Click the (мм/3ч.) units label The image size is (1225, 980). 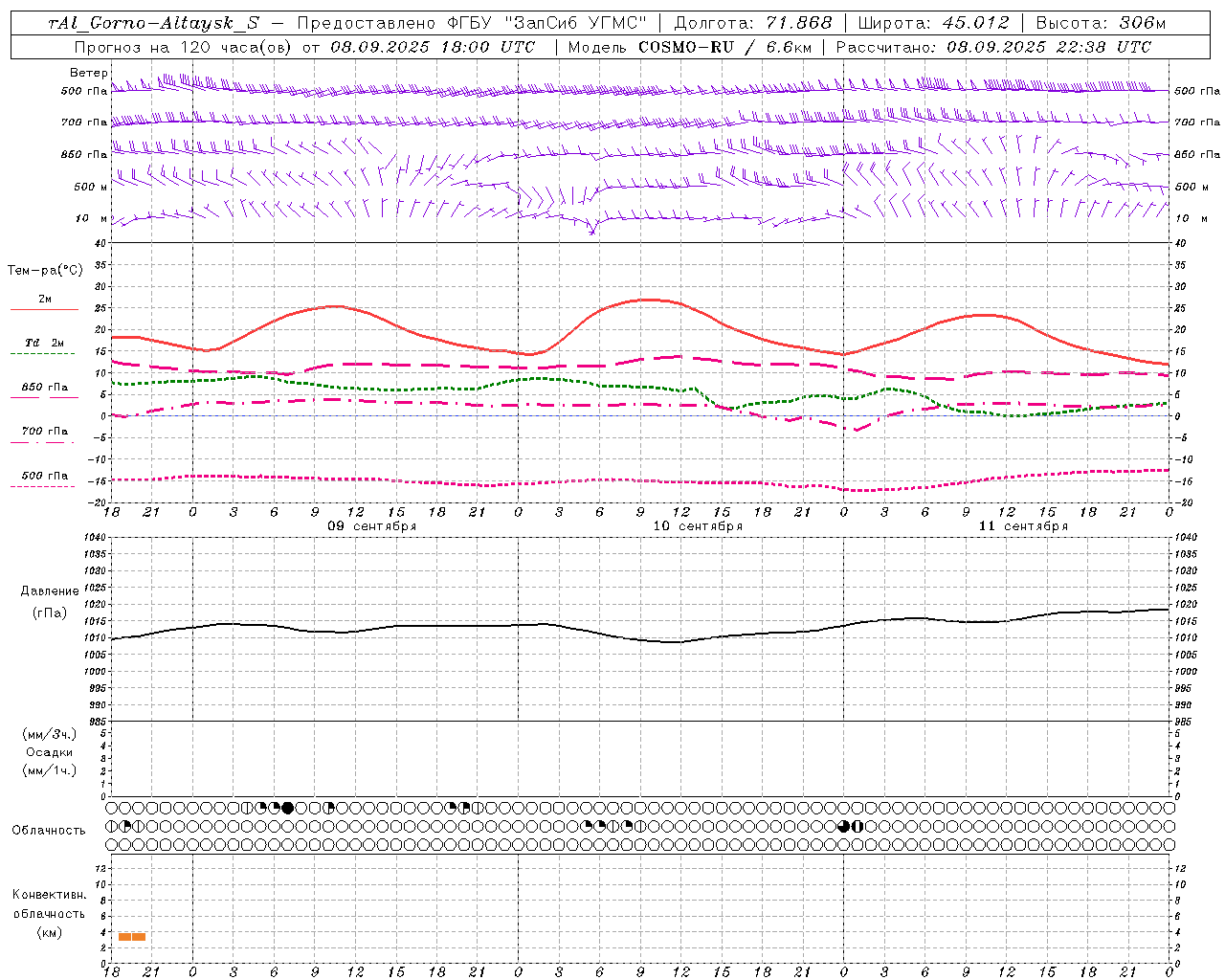pyautogui.click(x=50, y=734)
